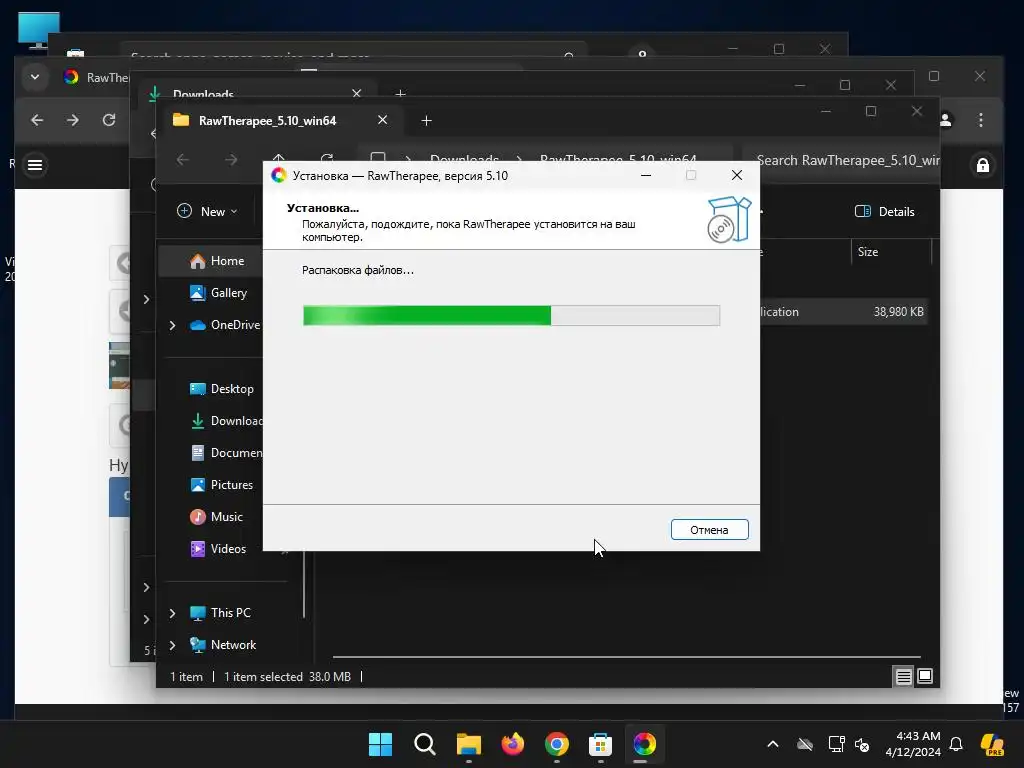Open the New dropdown in Explorer

(x=208, y=212)
